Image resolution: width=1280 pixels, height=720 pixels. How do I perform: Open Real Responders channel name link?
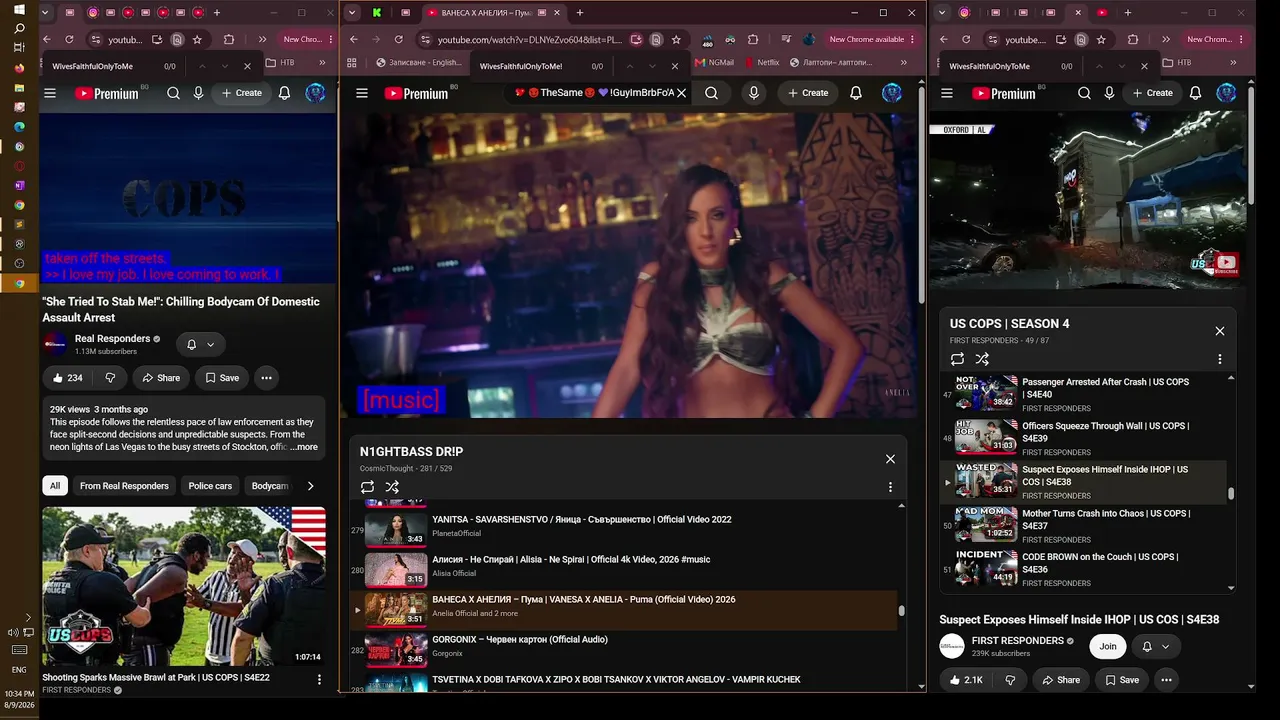pos(112,339)
